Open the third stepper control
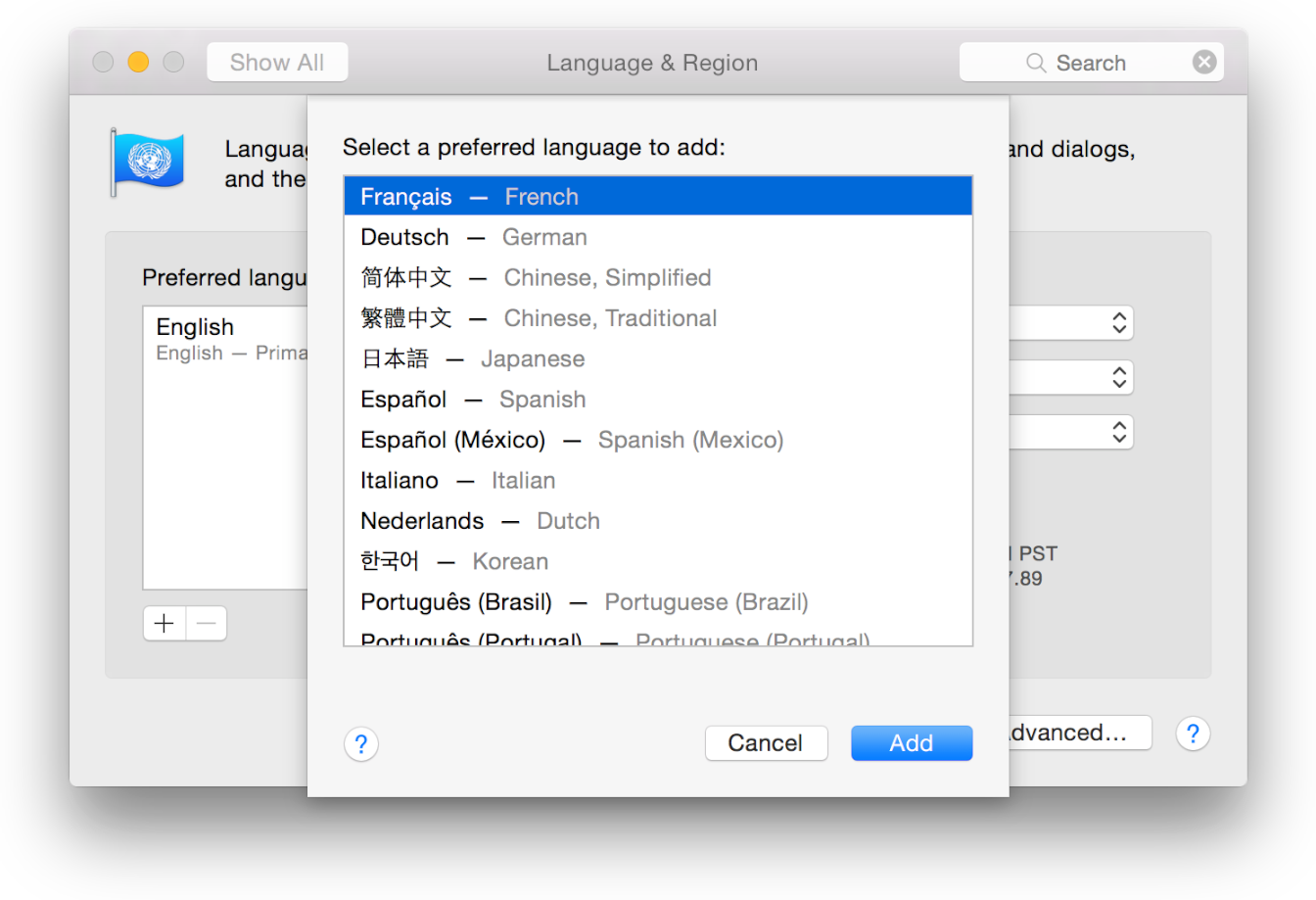Image resolution: width=1316 pixels, height=900 pixels. click(1119, 432)
